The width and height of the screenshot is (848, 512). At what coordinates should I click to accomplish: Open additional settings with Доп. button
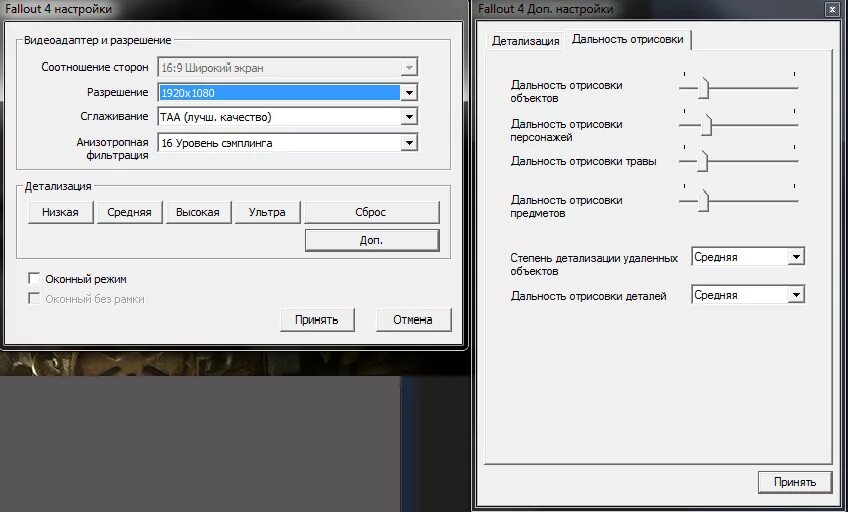(x=372, y=241)
